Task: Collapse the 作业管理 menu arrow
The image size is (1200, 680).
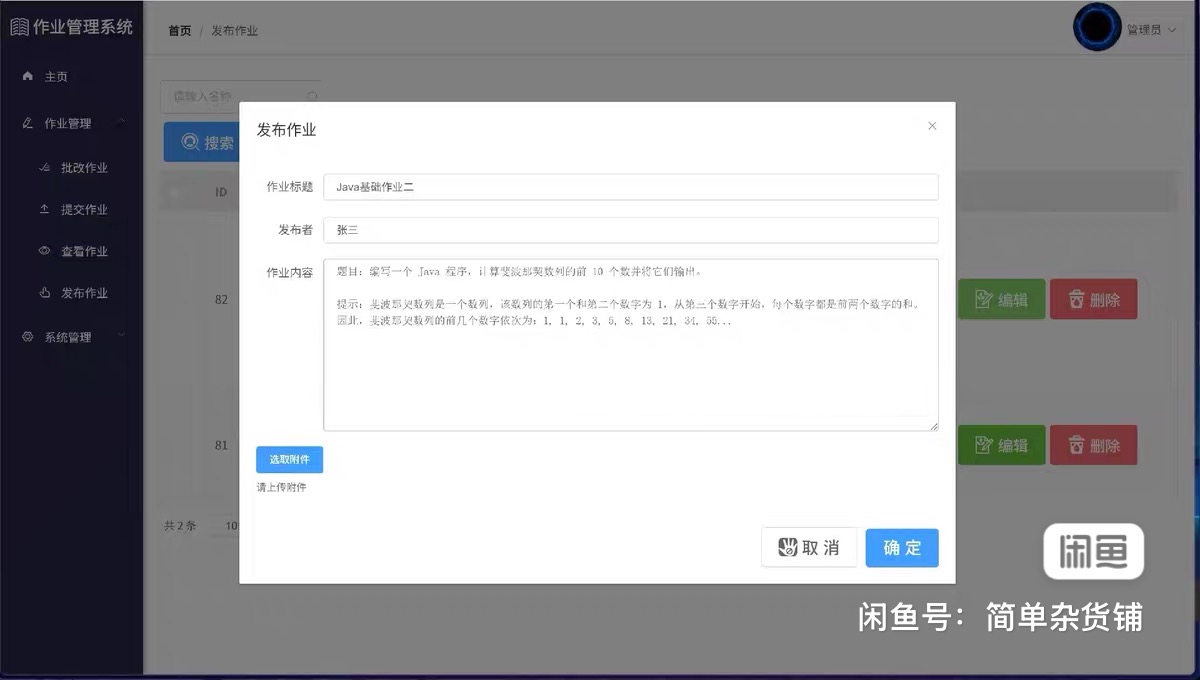Action: click(x=121, y=123)
